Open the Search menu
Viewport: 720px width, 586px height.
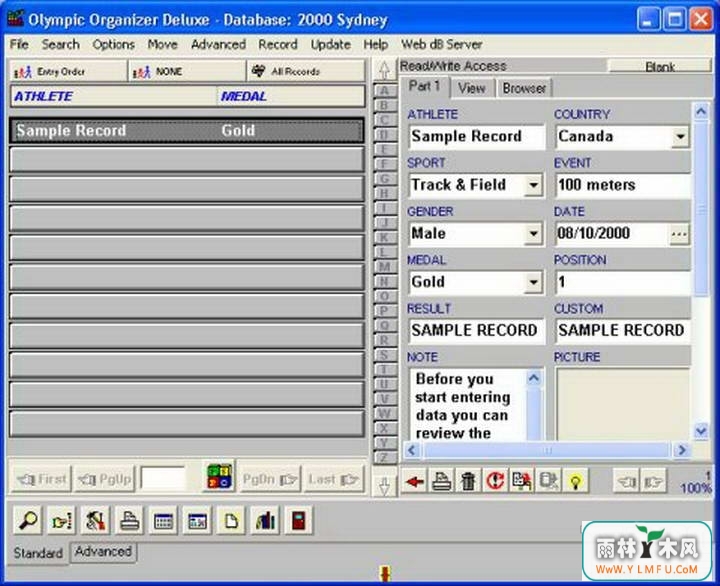click(61, 45)
